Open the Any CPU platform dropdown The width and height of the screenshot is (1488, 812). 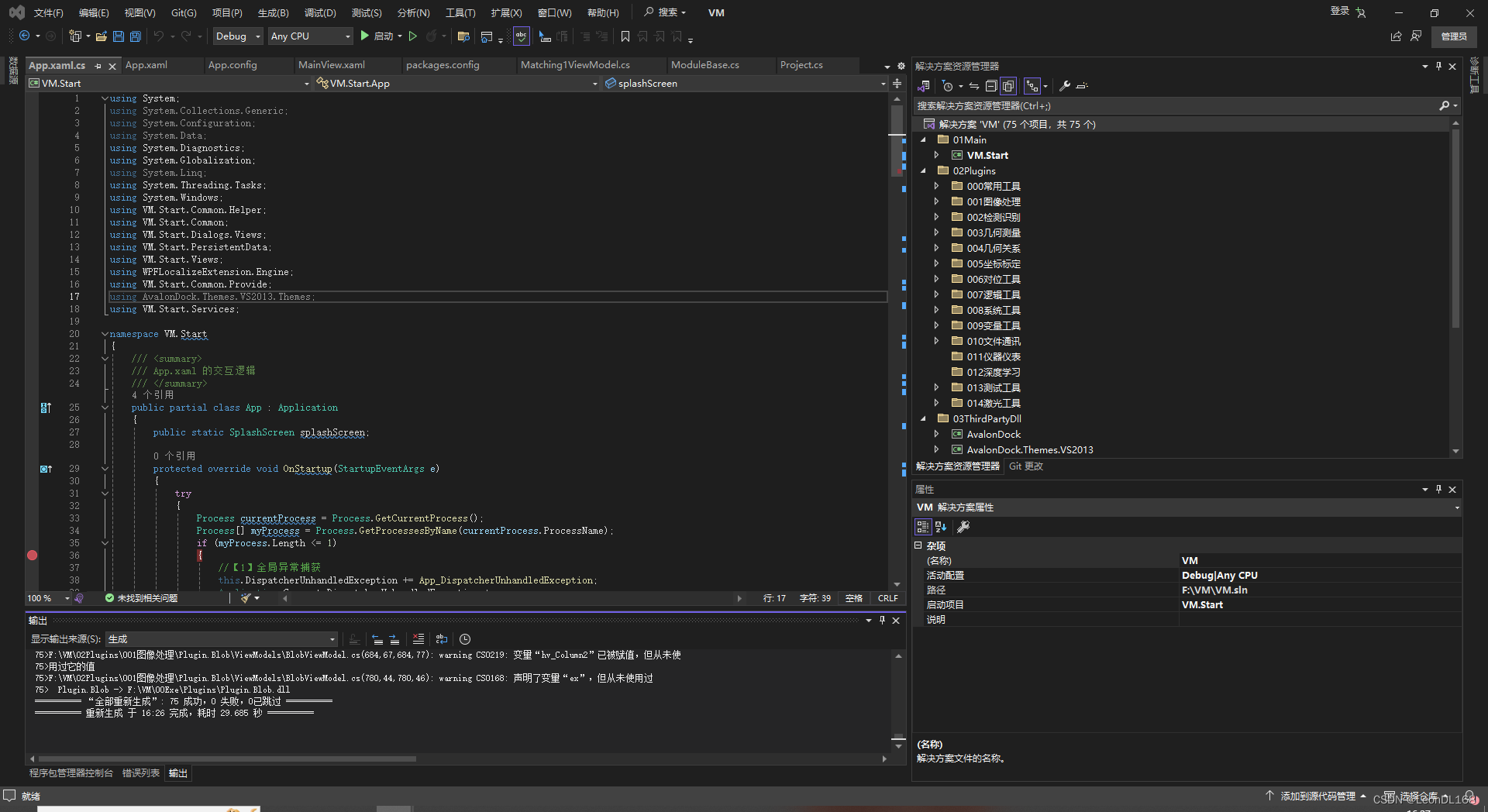click(x=309, y=36)
